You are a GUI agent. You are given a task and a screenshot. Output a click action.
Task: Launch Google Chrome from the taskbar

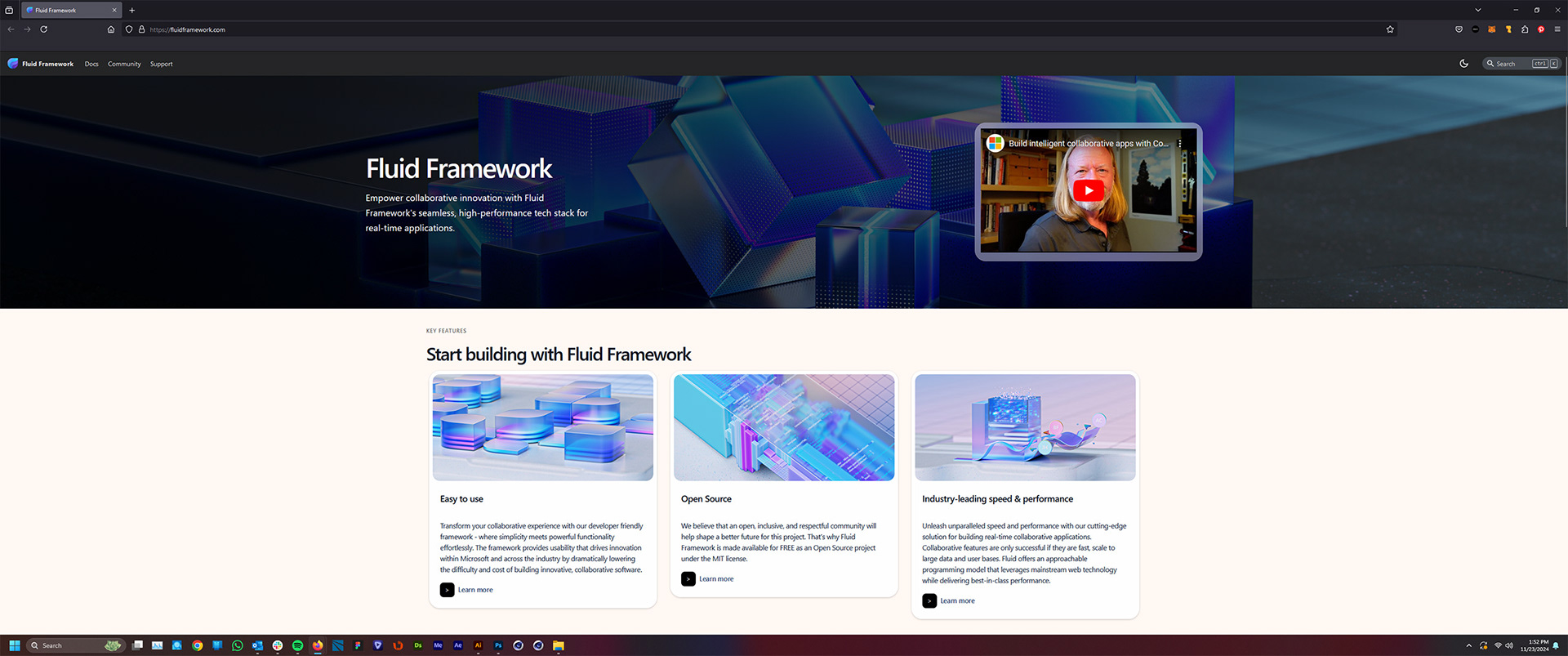pyautogui.click(x=198, y=645)
